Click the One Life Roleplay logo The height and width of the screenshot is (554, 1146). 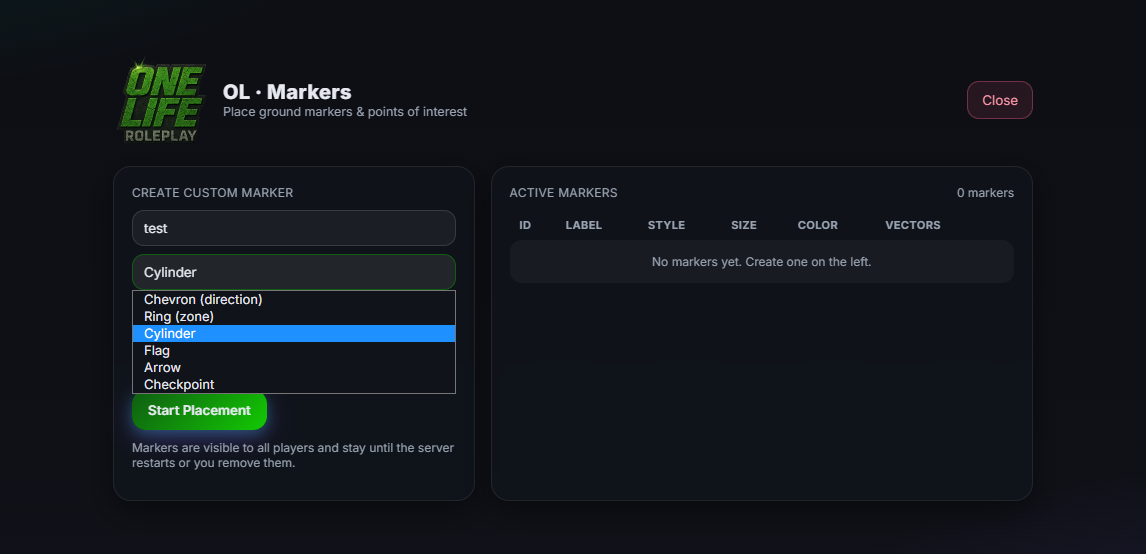[162, 102]
